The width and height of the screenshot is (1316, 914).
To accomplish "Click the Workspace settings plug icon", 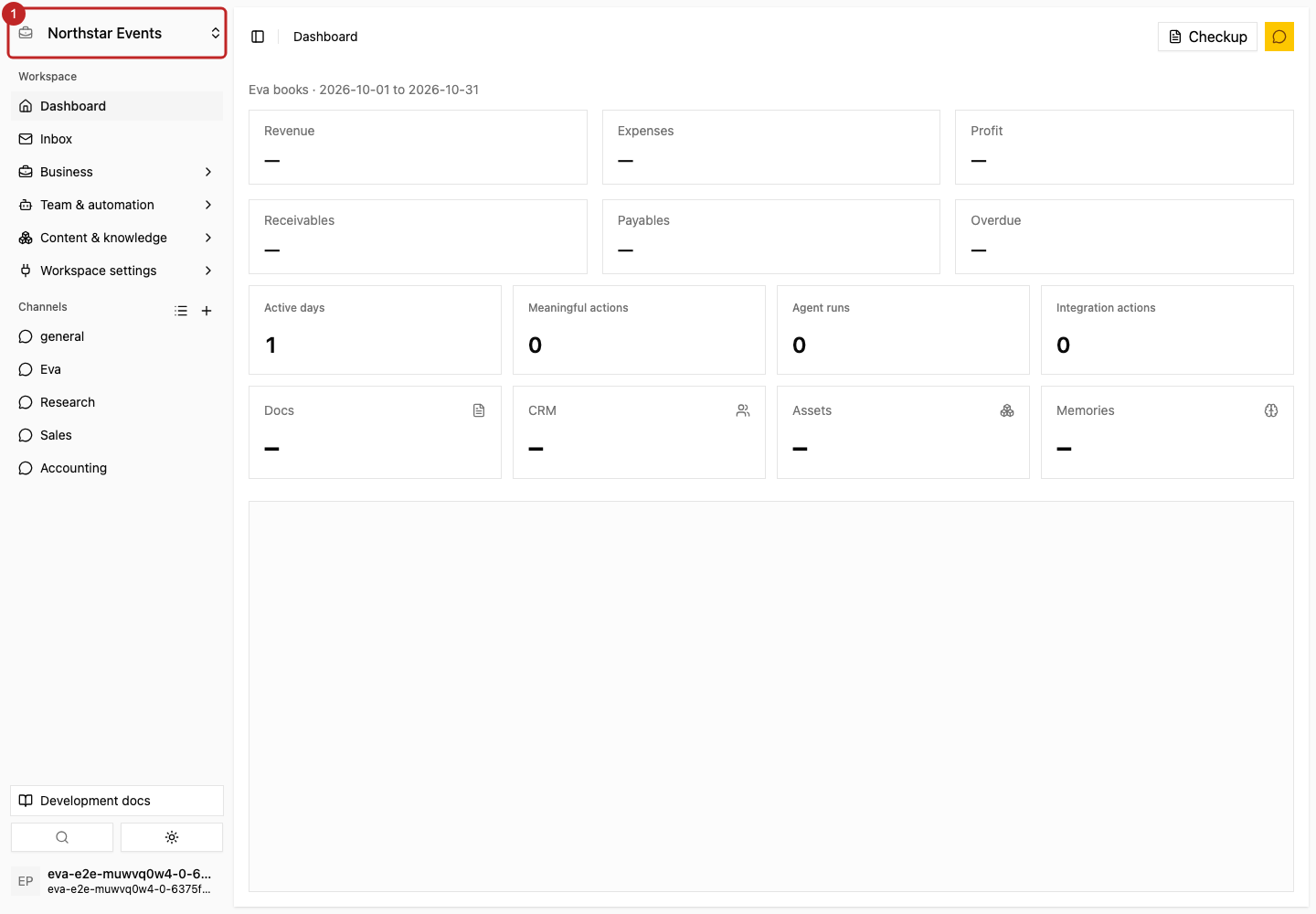I will 26,271.
